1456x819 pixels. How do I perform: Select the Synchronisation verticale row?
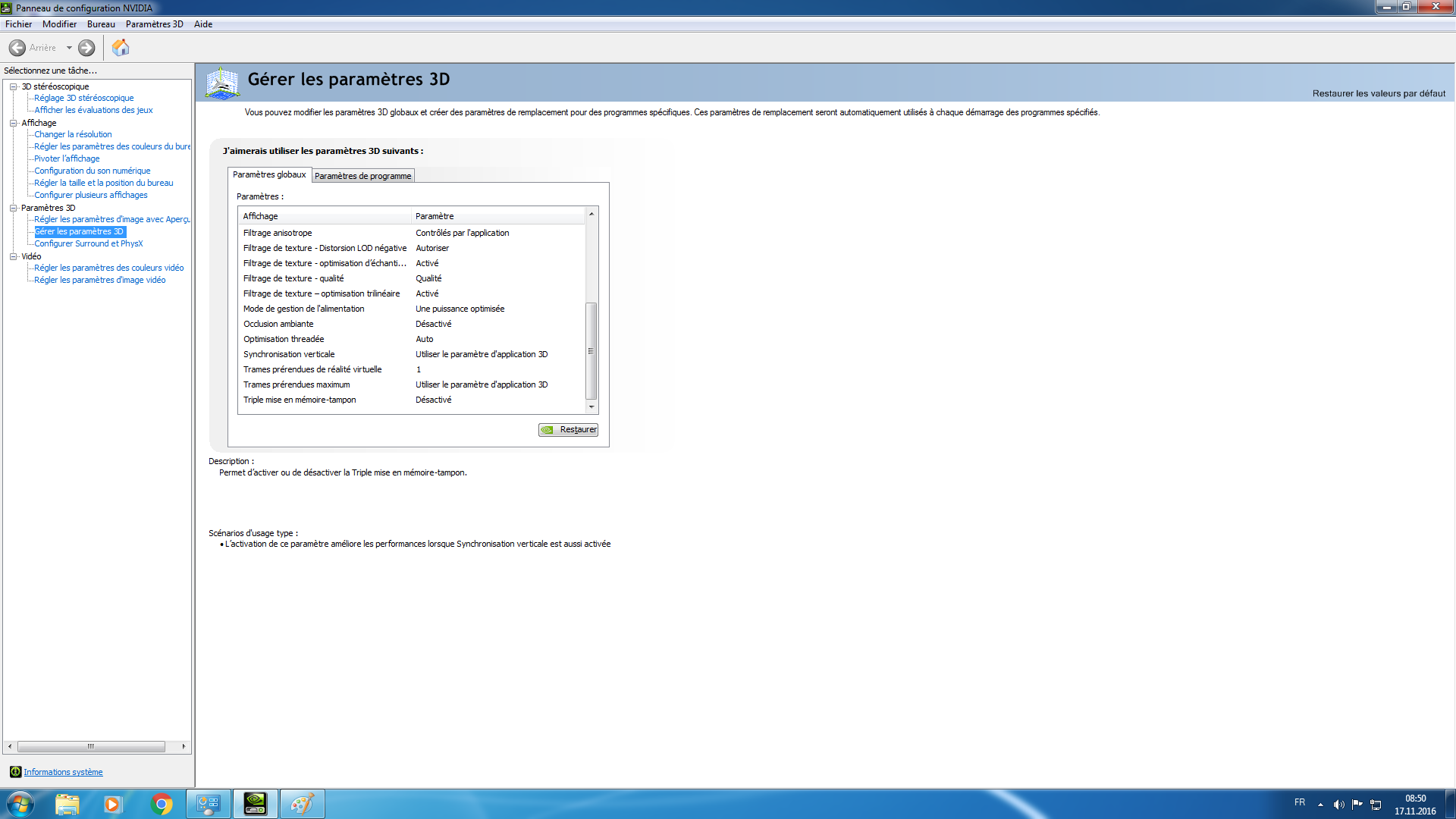(413, 354)
